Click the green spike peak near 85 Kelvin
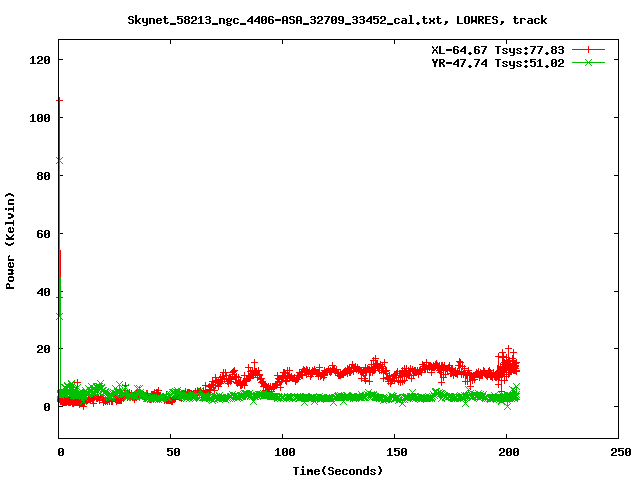Screen dimensions: 640x480 (x=60, y=161)
